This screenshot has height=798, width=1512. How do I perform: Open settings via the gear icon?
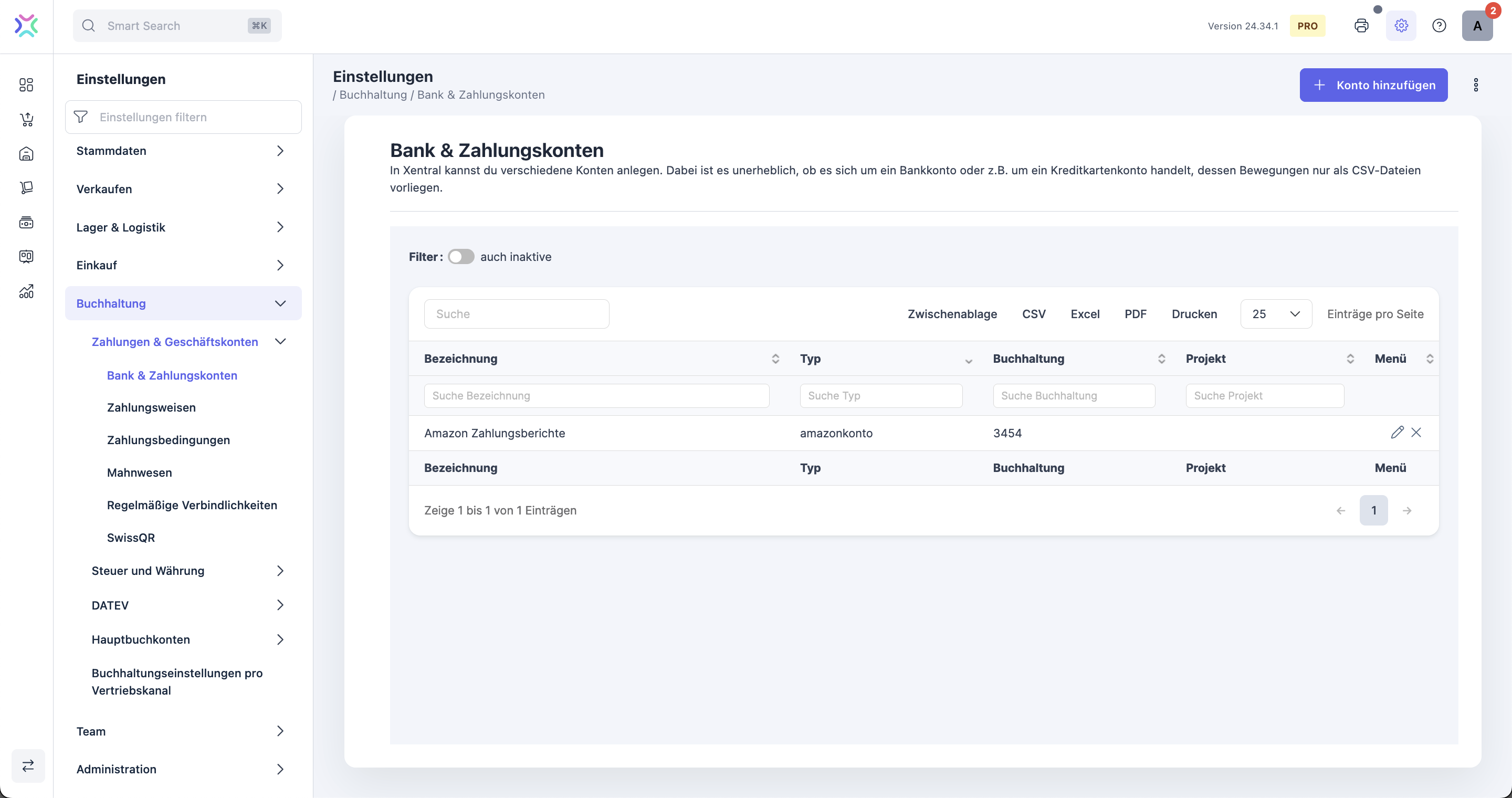click(1401, 26)
